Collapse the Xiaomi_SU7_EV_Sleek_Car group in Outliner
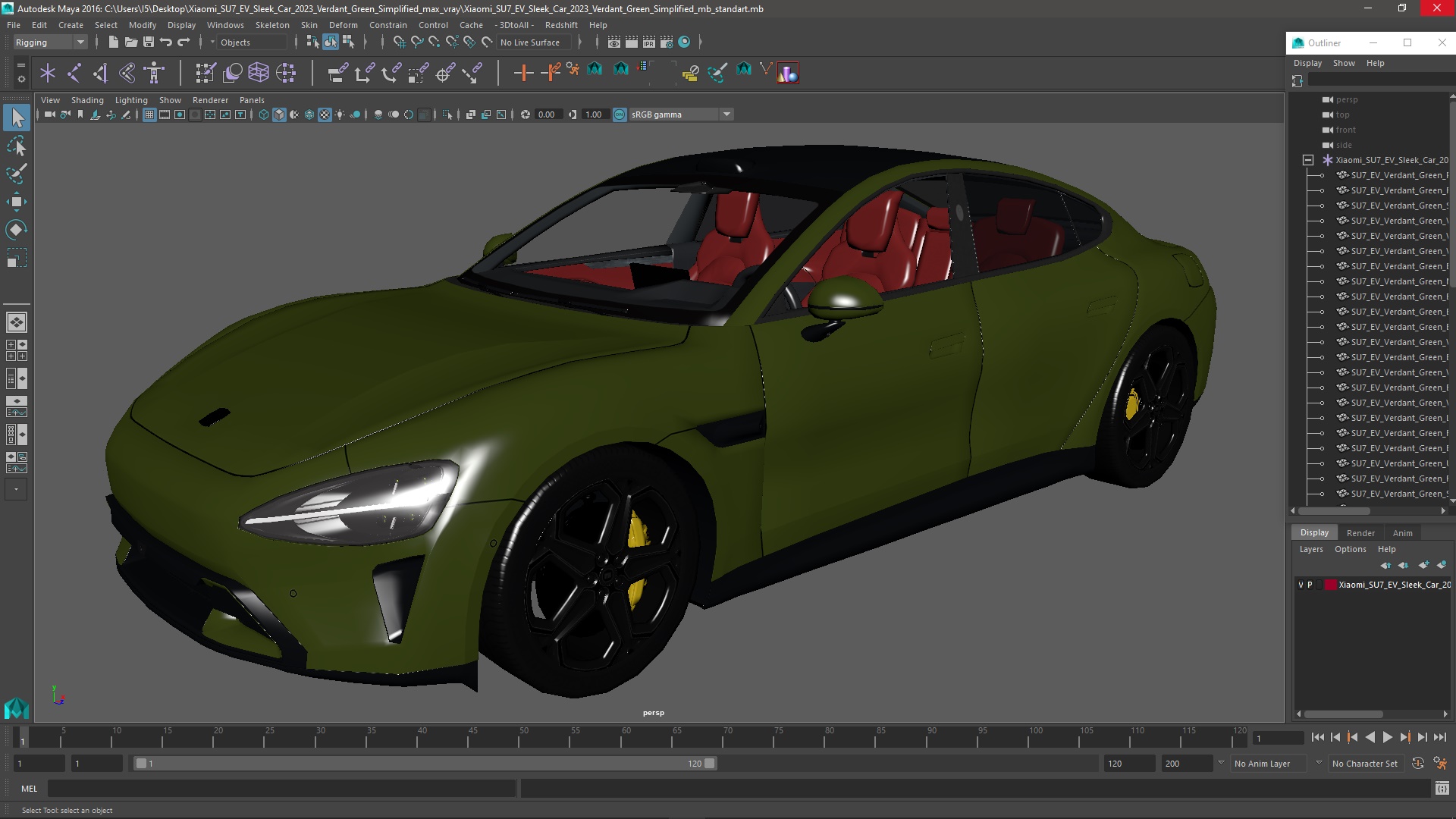This screenshot has width=1456, height=819. pos(1308,160)
